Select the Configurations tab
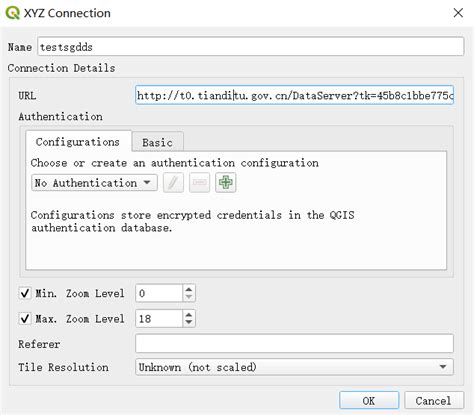This screenshot has height=415, width=474. (78, 142)
